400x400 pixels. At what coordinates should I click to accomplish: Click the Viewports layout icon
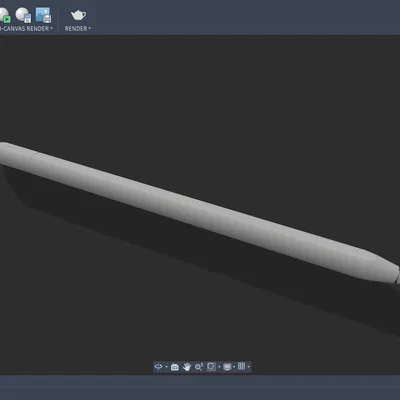click(241, 367)
